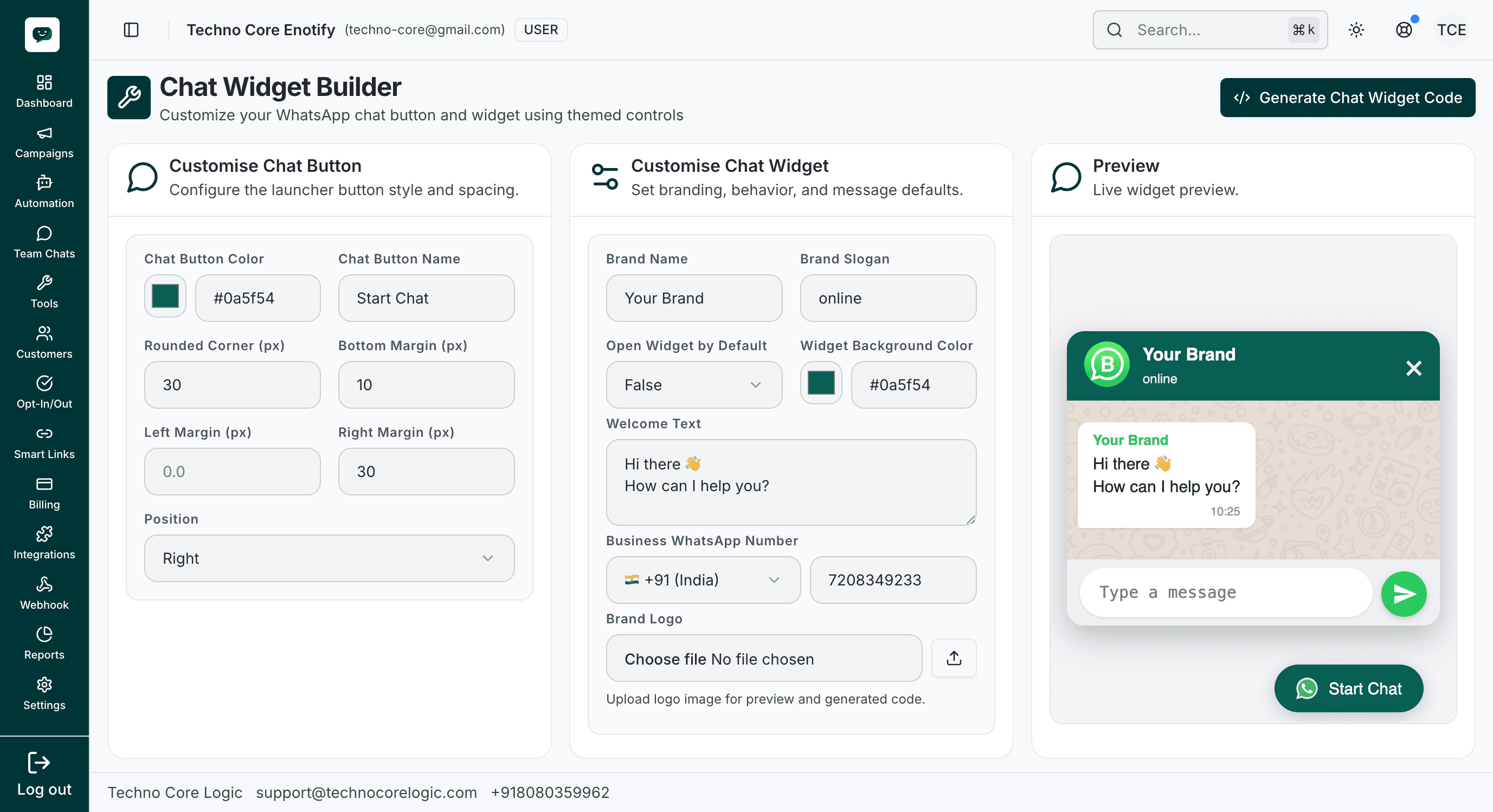The height and width of the screenshot is (812, 1493).
Task: Click the ⌘k shortcut badge
Action: pyautogui.click(x=1303, y=30)
